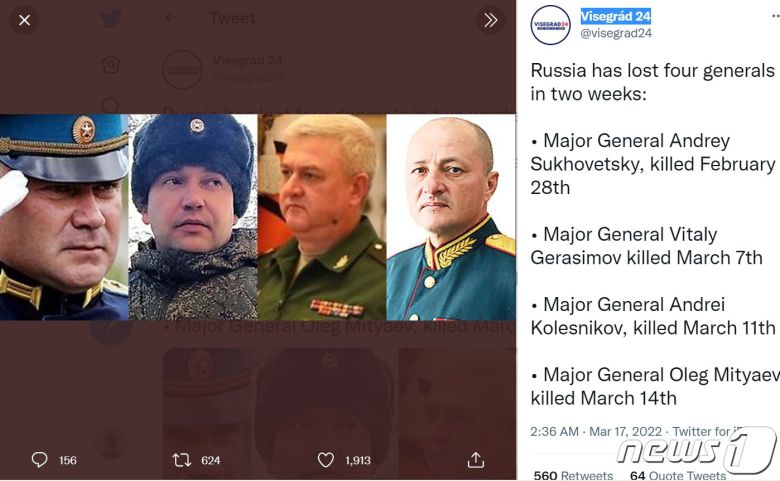This screenshot has height=481, width=780.
Task: Retweet using the icon showing 624
Action: [182, 460]
